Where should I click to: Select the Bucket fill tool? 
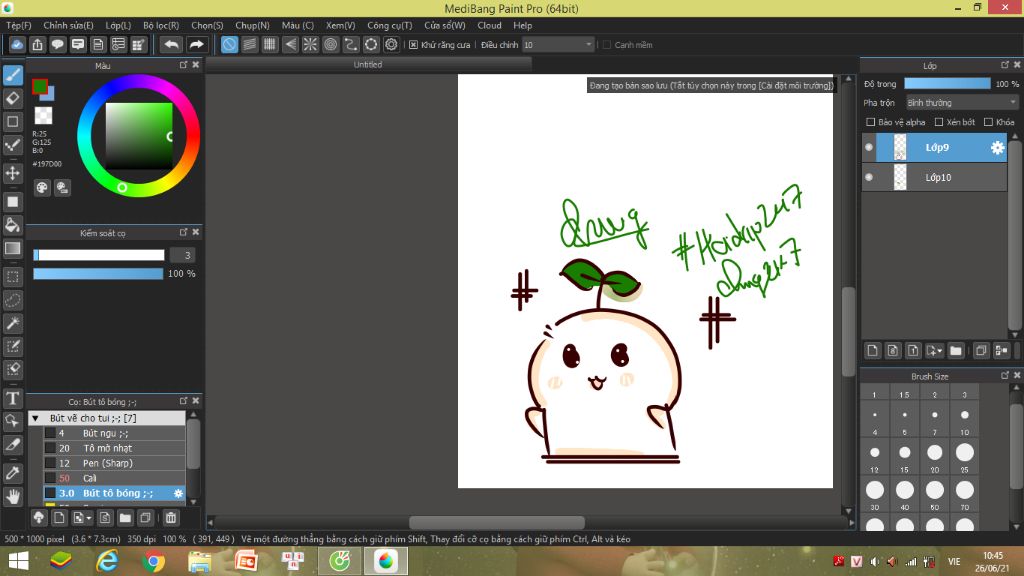pyautogui.click(x=13, y=225)
